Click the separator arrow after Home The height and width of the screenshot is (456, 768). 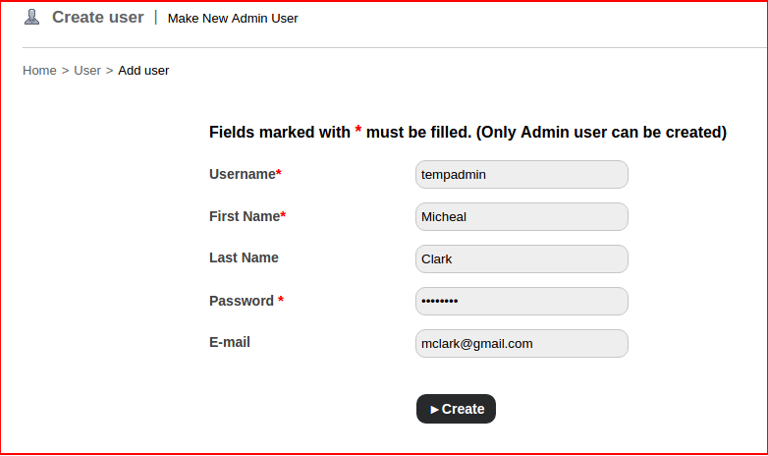point(65,70)
